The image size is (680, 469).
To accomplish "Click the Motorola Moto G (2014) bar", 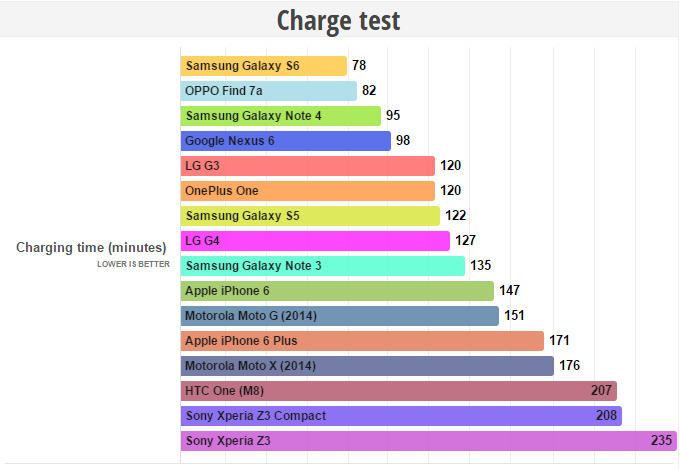I will 340,316.
